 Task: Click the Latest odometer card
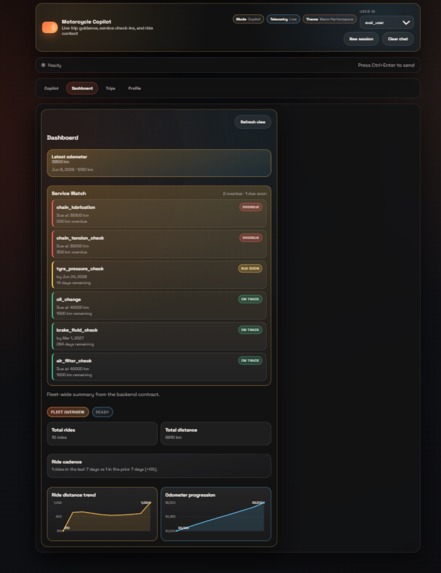coord(159,163)
